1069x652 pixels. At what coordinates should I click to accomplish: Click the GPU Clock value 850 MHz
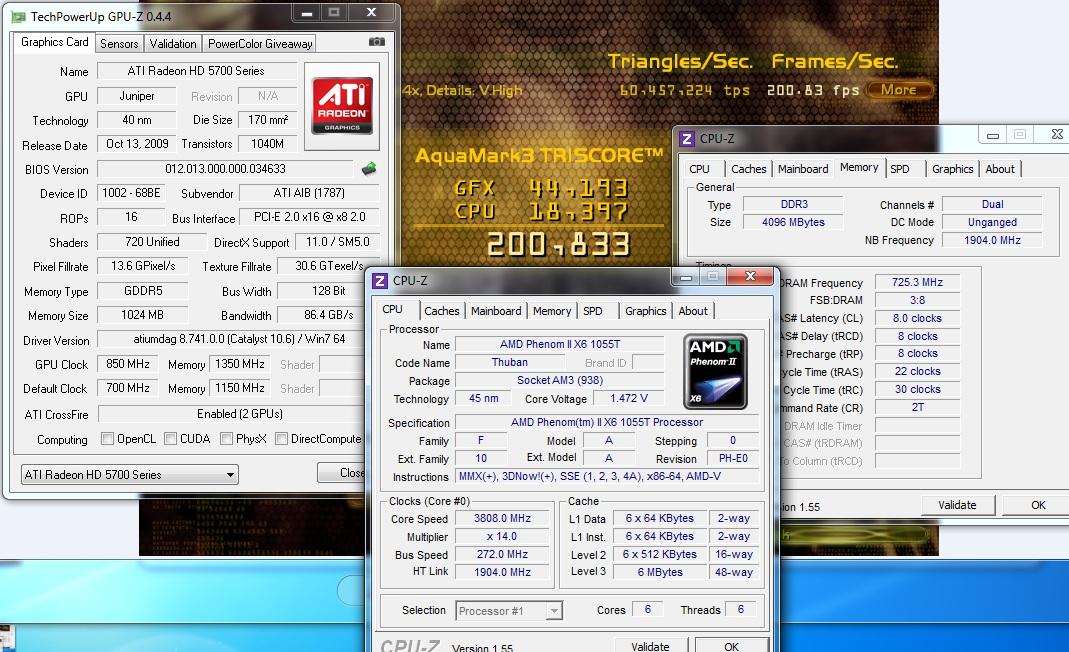click(x=127, y=364)
